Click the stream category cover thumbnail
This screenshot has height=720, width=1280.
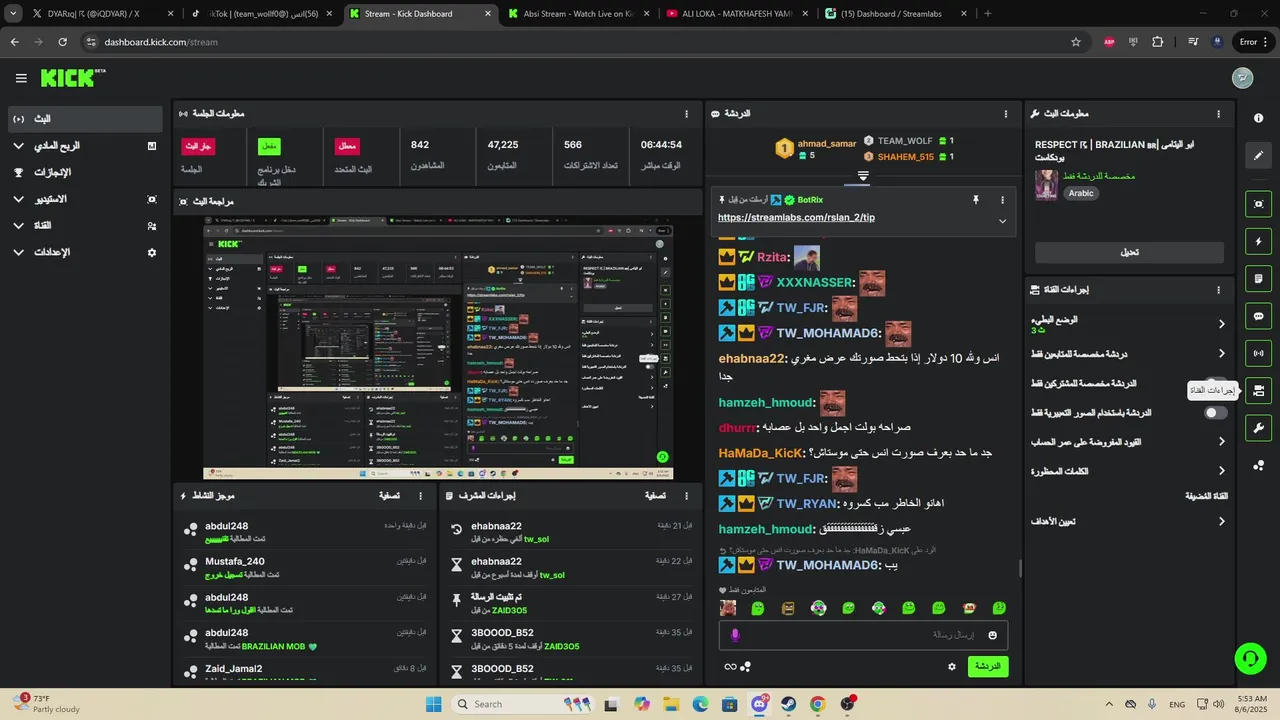1046,185
